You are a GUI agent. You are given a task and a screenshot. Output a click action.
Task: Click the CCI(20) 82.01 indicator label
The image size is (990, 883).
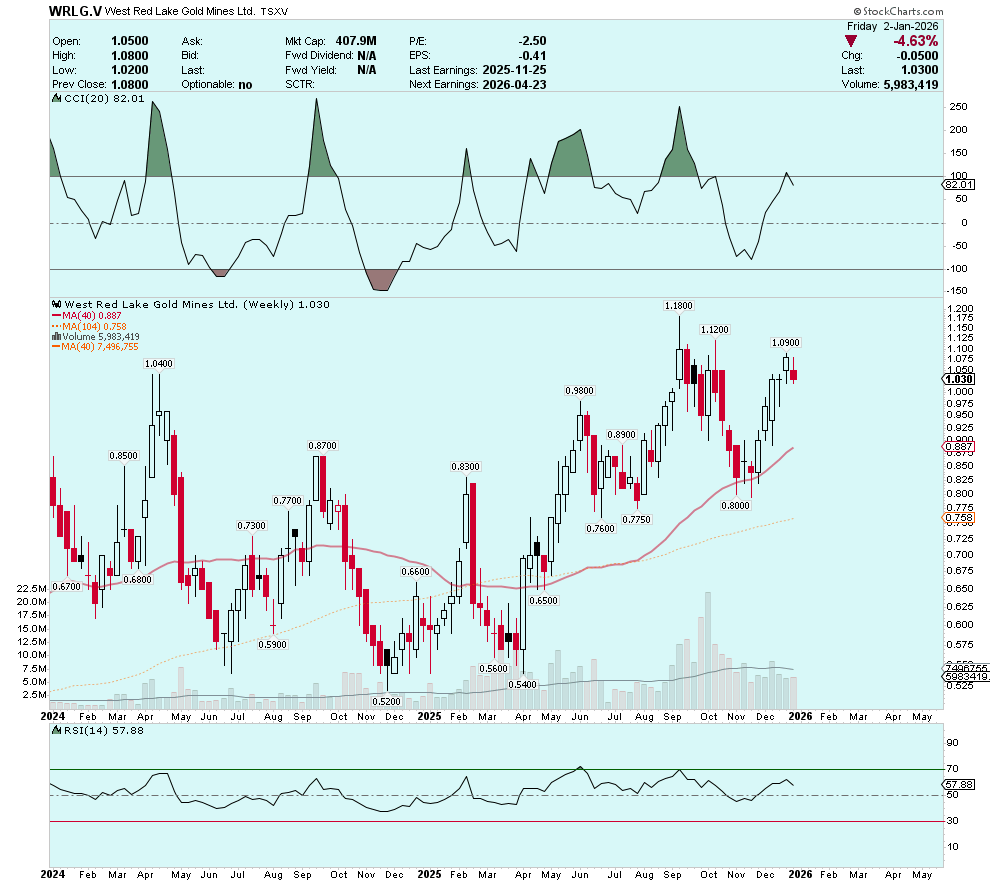point(98,98)
